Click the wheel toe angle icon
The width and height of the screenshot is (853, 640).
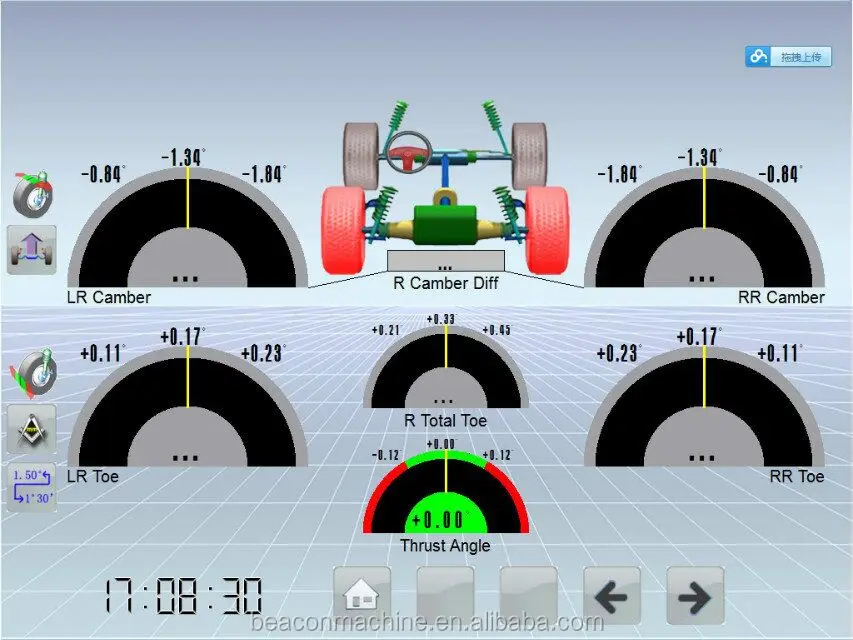pyautogui.click(x=33, y=374)
